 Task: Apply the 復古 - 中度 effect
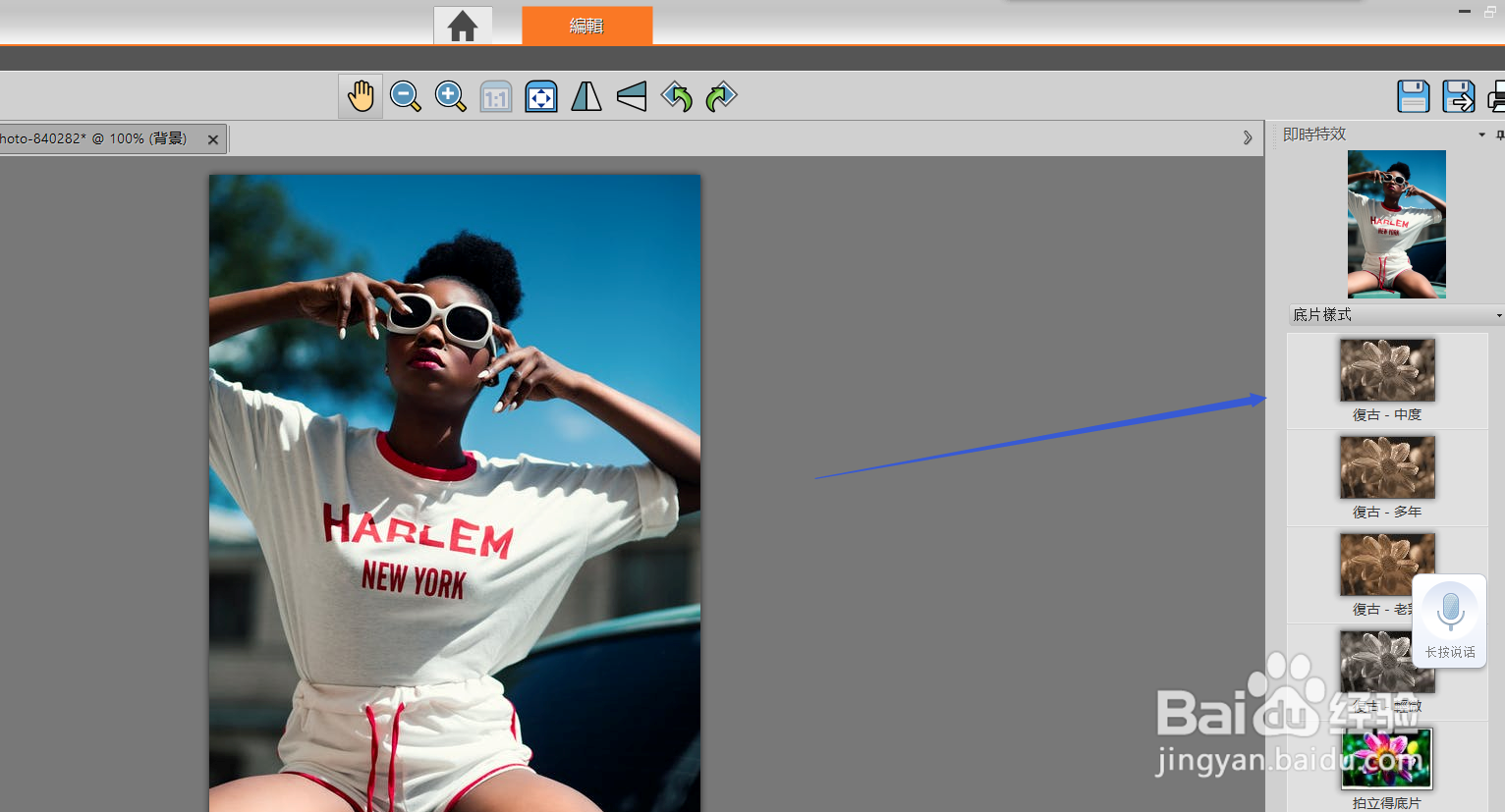1387,381
